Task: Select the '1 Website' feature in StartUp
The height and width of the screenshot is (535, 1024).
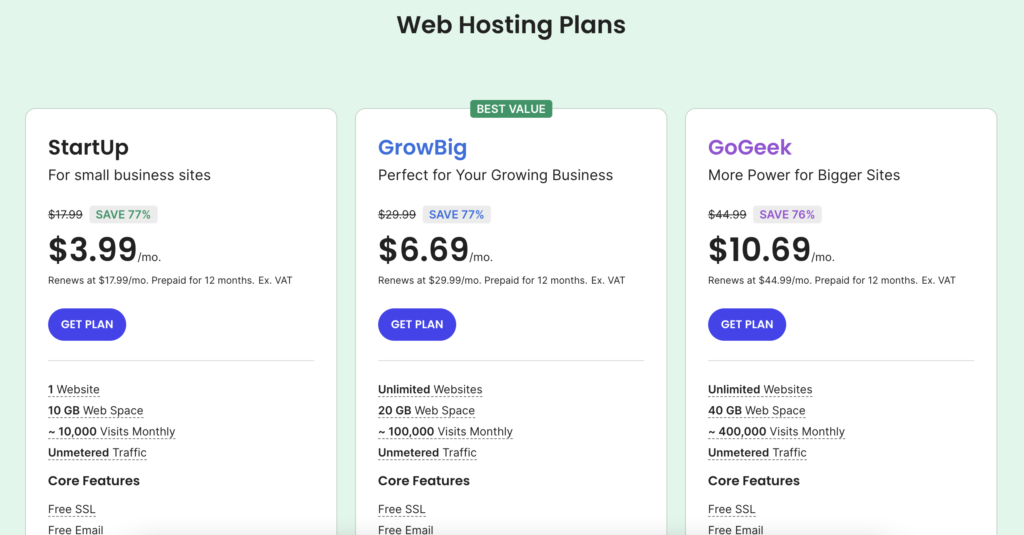Action: (x=74, y=390)
